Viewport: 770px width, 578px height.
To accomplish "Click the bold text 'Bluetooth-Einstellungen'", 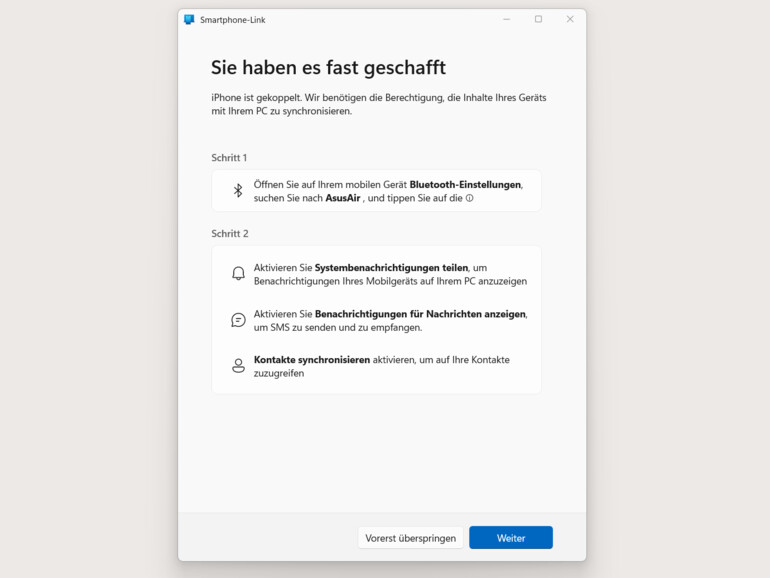I will click(465, 185).
